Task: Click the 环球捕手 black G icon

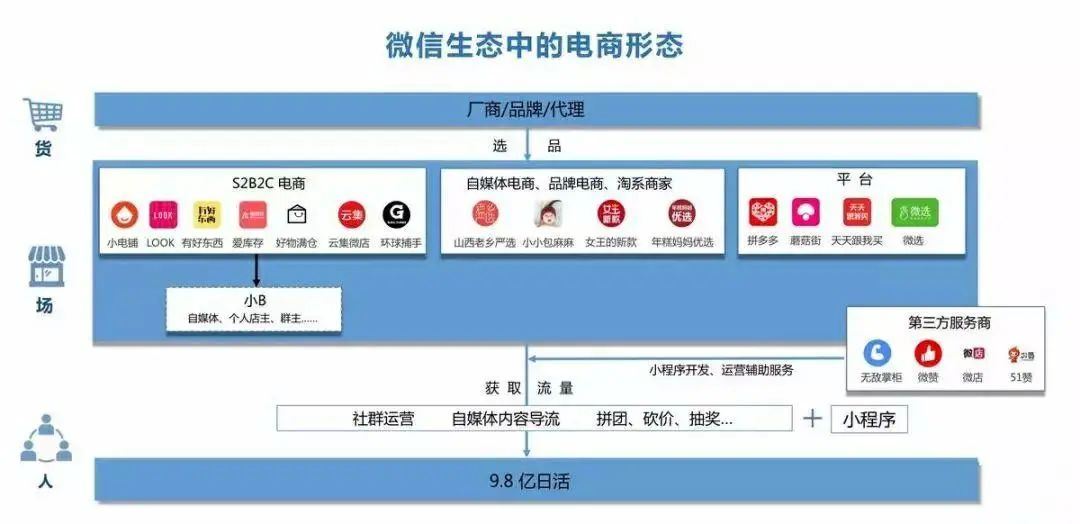Action: tap(397, 215)
